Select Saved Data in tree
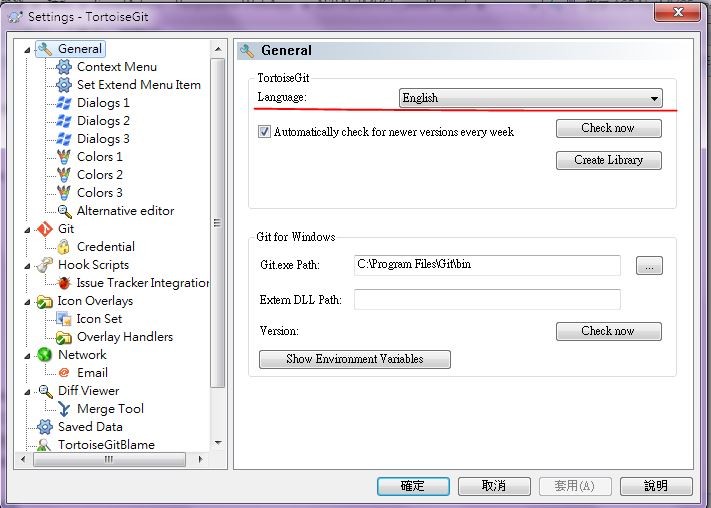Screen dimensions: 711x508 90,427
